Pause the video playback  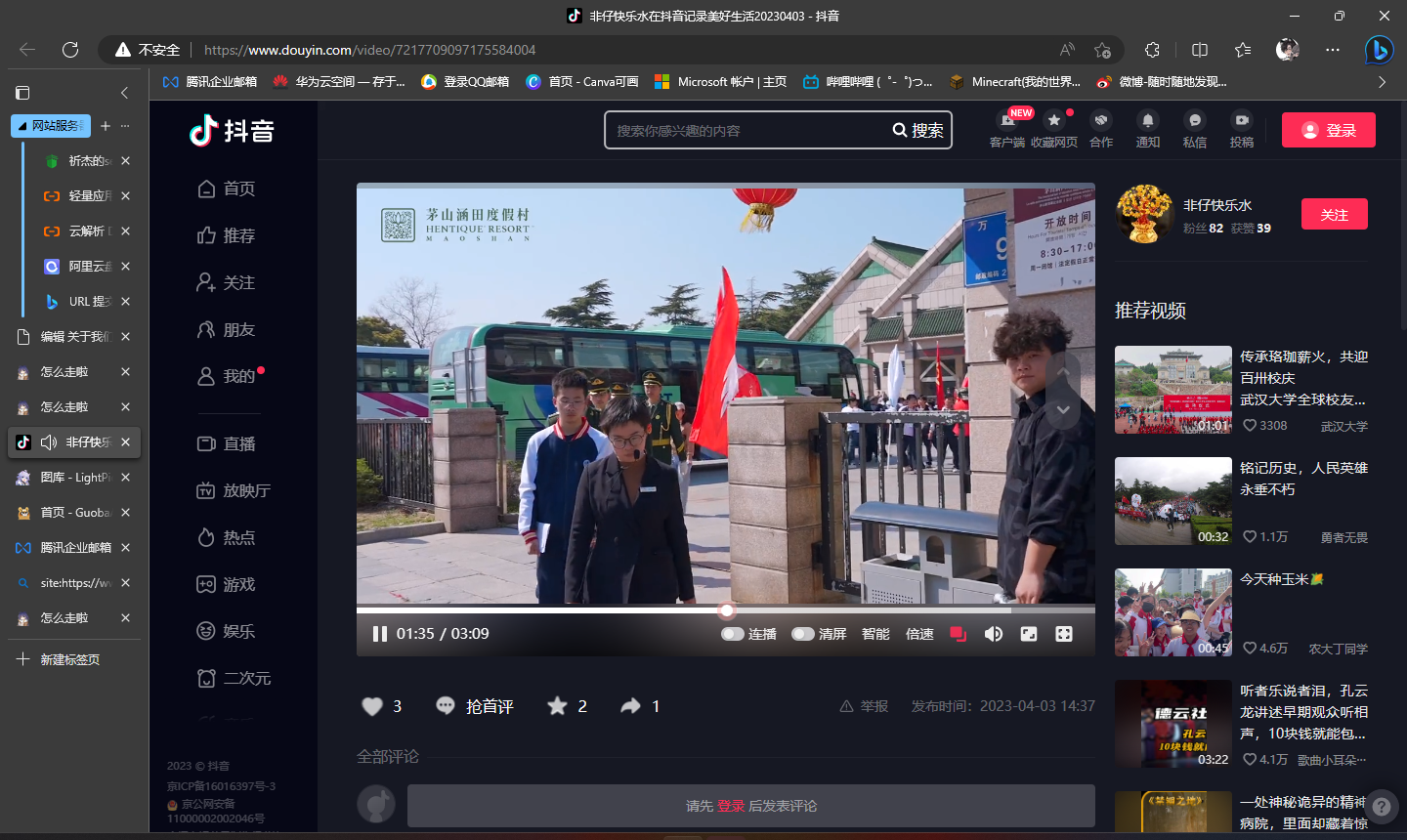pyautogui.click(x=380, y=634)
